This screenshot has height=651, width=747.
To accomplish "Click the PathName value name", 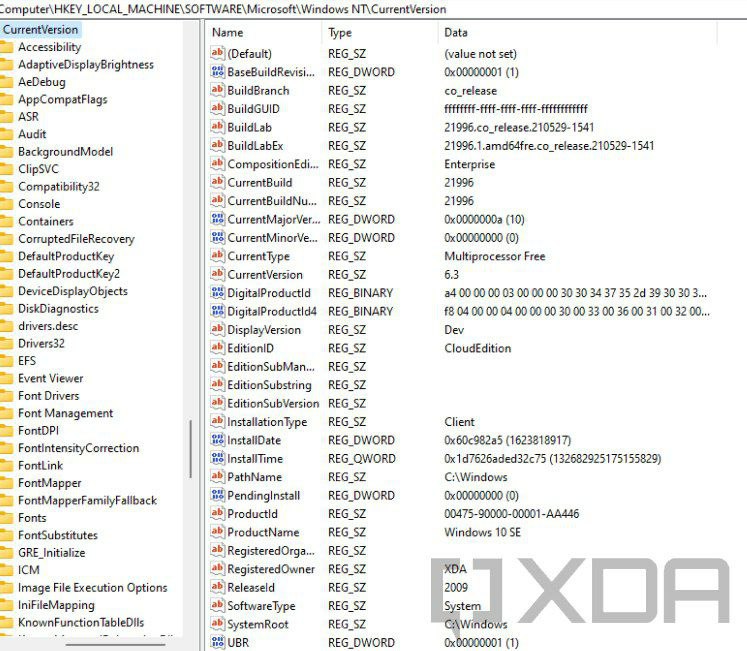I will [254, 477].
